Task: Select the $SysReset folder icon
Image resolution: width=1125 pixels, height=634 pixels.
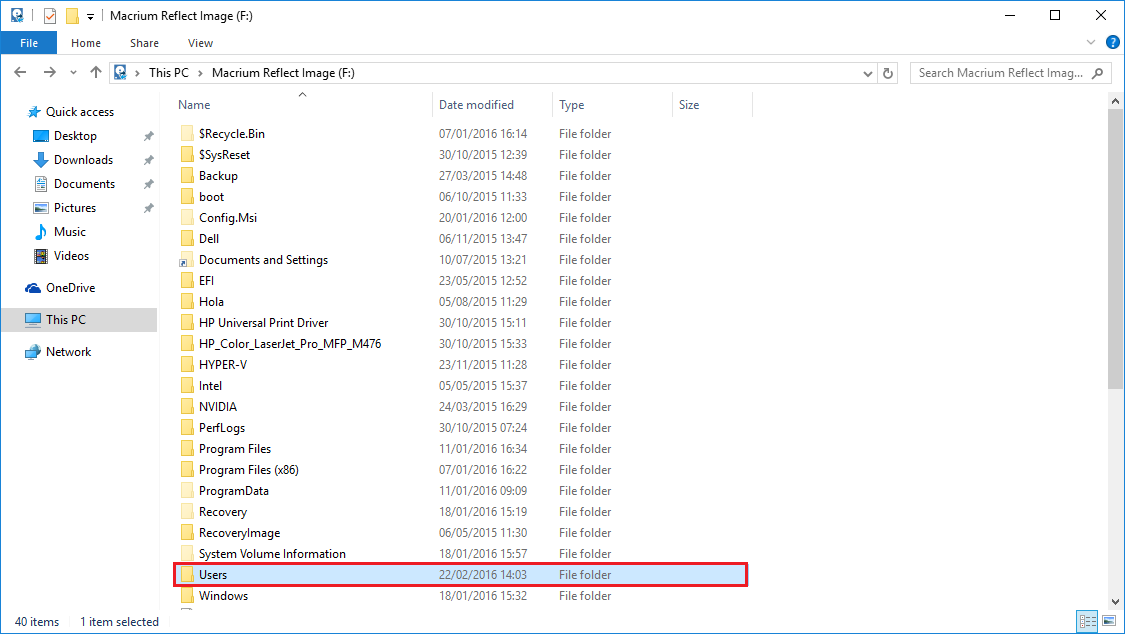Action: 187,154
